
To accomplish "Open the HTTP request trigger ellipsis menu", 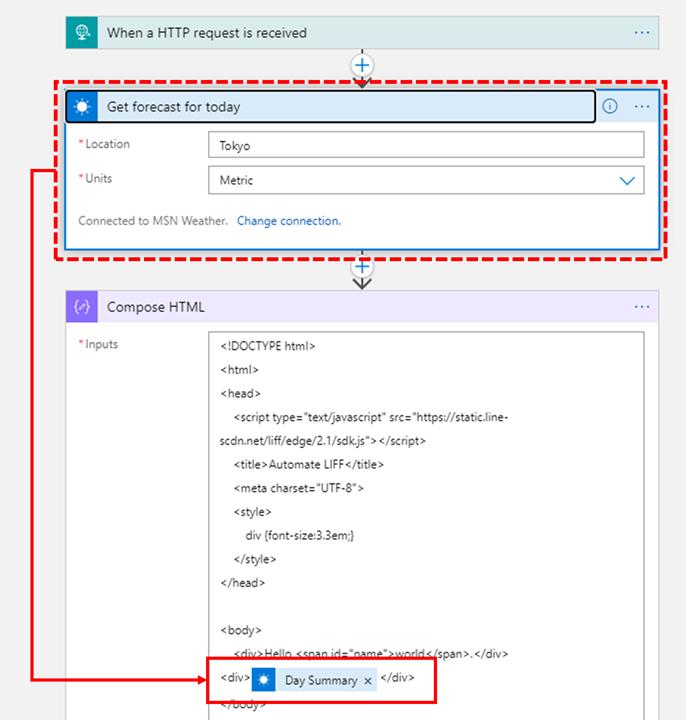I will click(x=641, y=33).
